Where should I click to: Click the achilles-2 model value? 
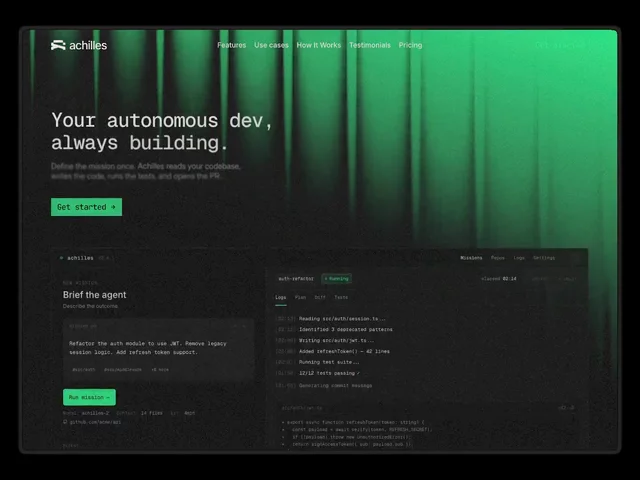(x=96, y=413)
